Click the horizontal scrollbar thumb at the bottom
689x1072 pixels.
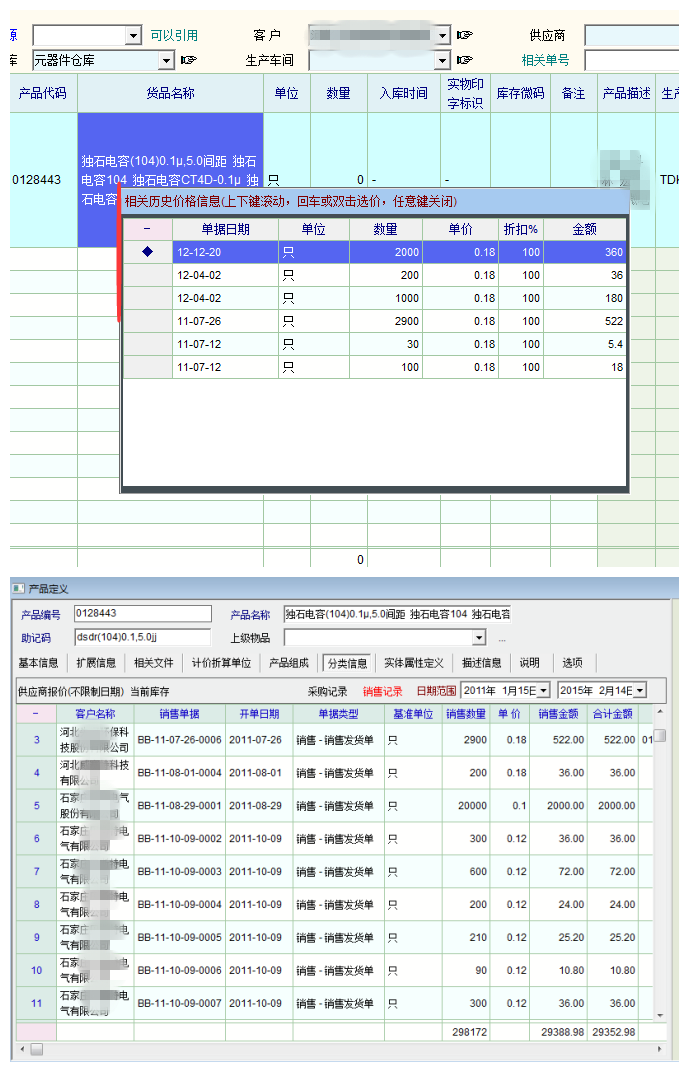[36, 1049]
